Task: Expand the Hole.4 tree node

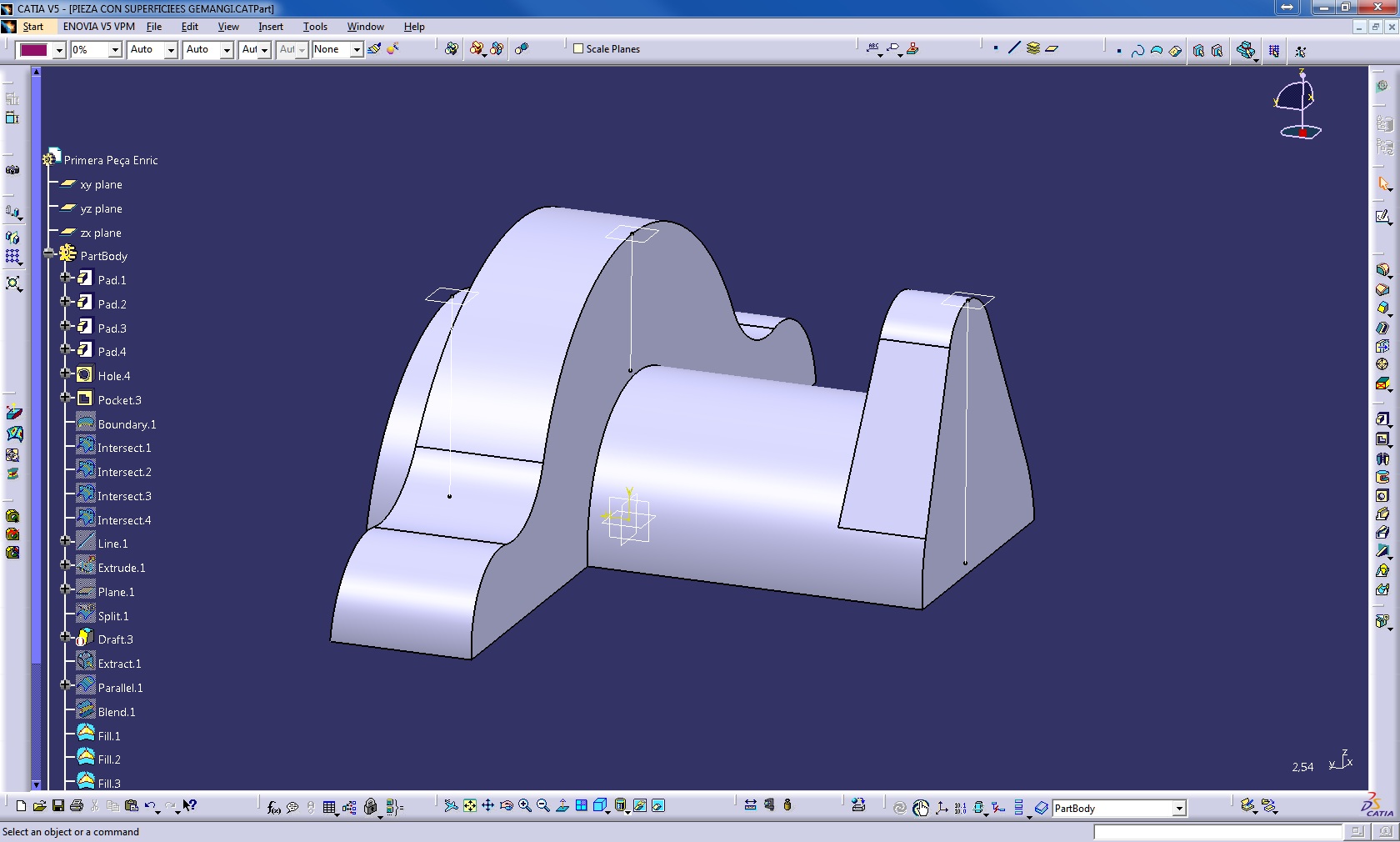Action: point(65,373)
